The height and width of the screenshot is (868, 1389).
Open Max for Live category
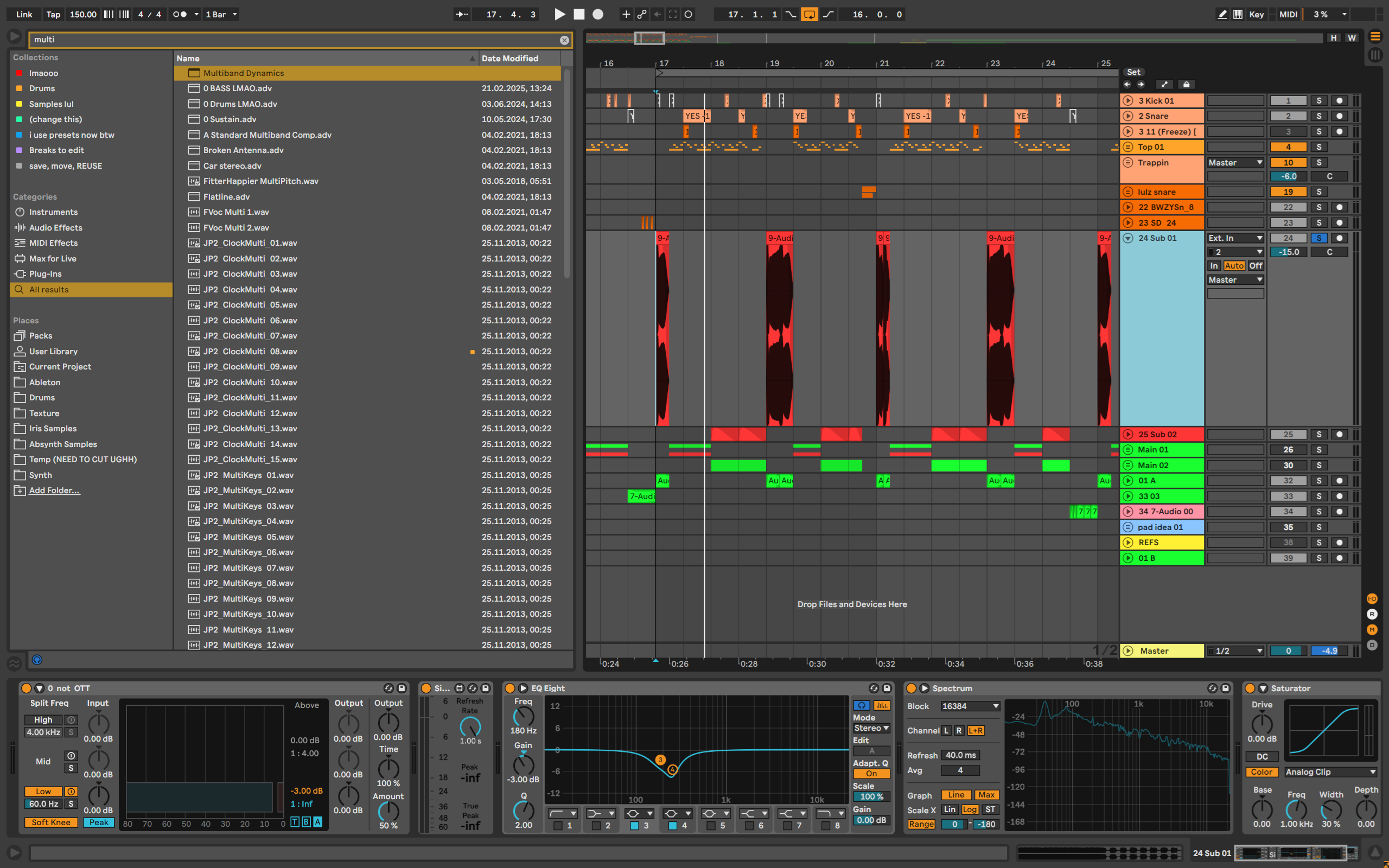[x=52, y=258]
